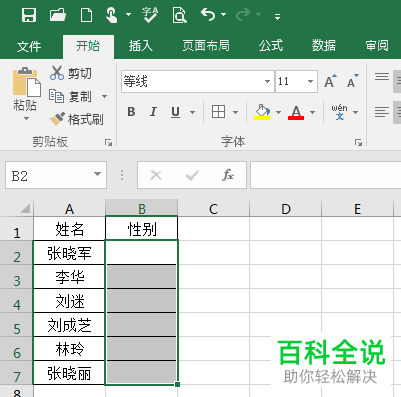Image resolution: width=401 pixels, height=397 pixels.
Task: Click 格式刷 format painter button
Action: pos(76,119)
